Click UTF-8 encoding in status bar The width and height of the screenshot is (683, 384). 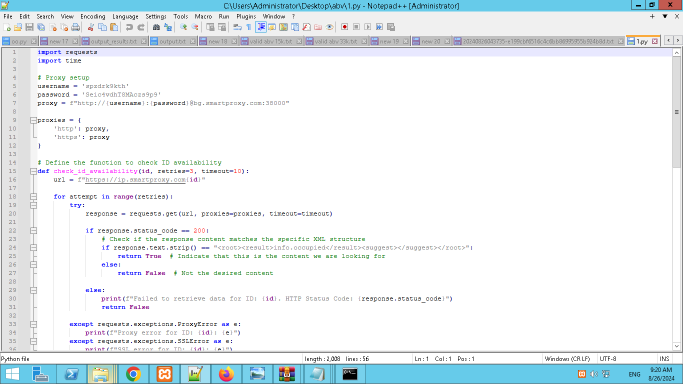pyautogui.click(x=608, y=359)
